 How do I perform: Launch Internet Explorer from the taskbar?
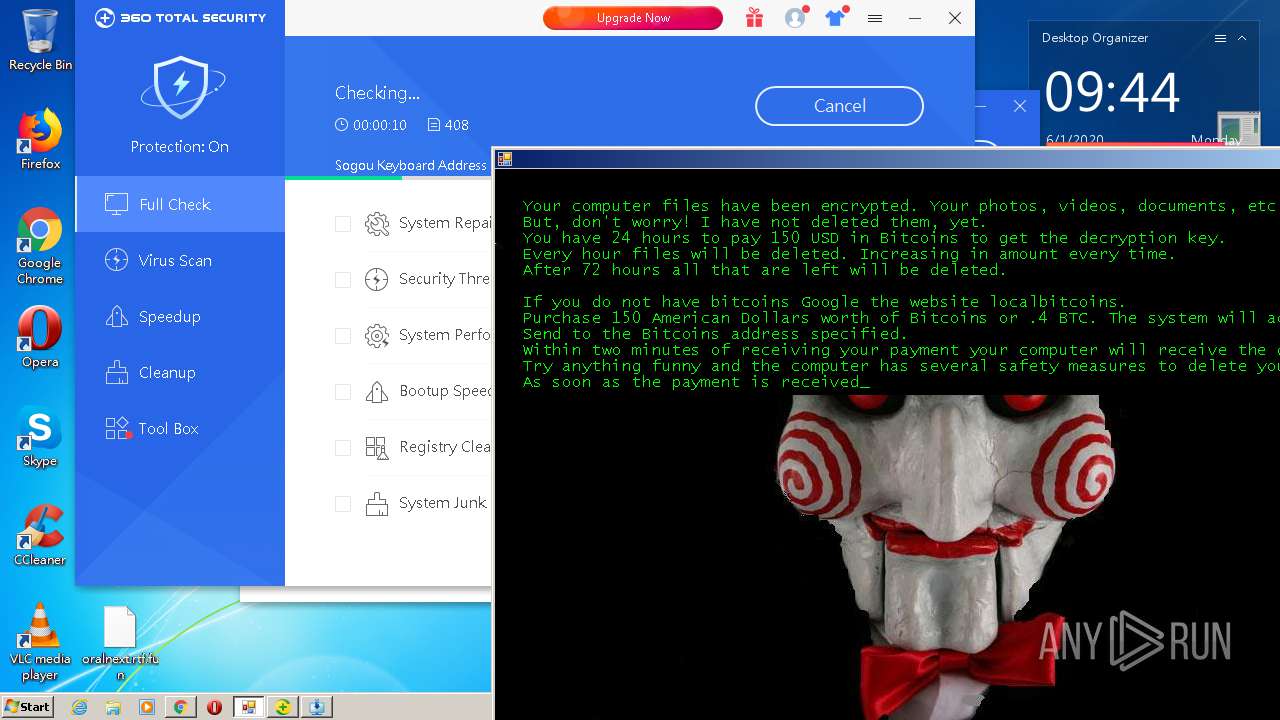80,707
